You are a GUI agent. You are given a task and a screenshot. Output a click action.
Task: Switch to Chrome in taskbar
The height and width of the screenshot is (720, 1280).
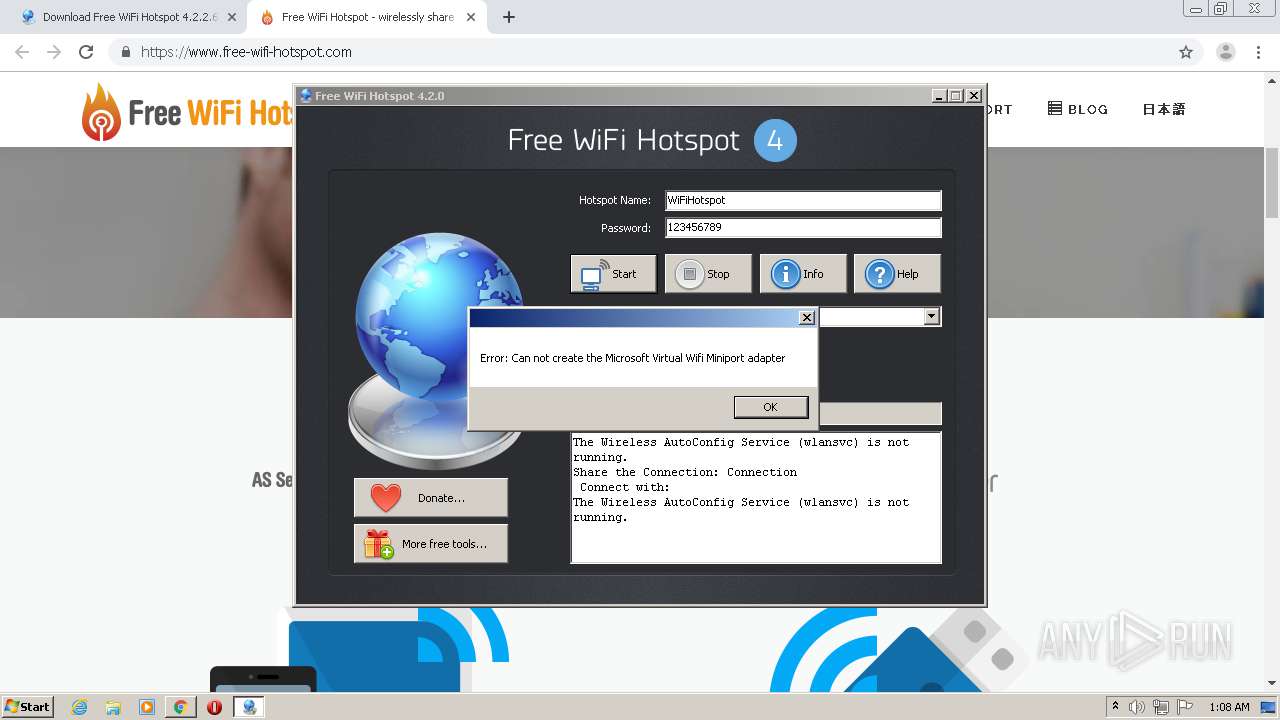pos(181,707)
